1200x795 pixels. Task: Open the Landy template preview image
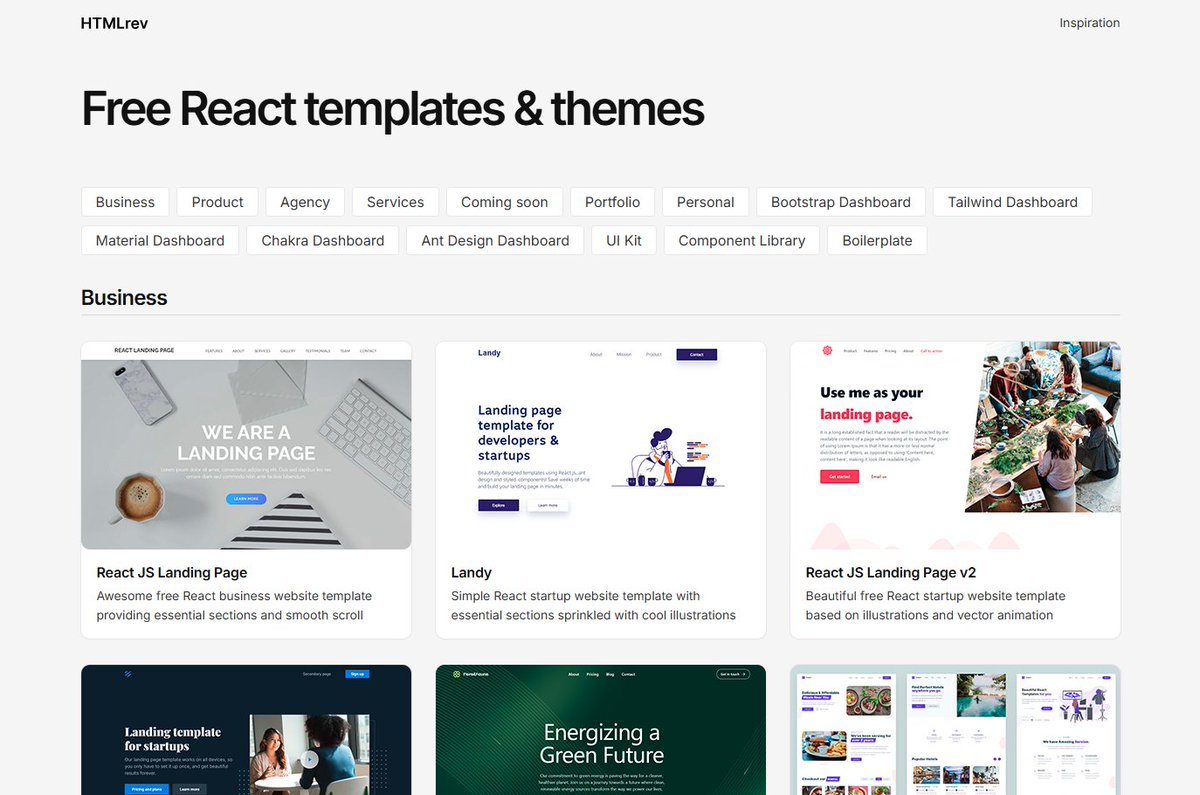point(601,446)
